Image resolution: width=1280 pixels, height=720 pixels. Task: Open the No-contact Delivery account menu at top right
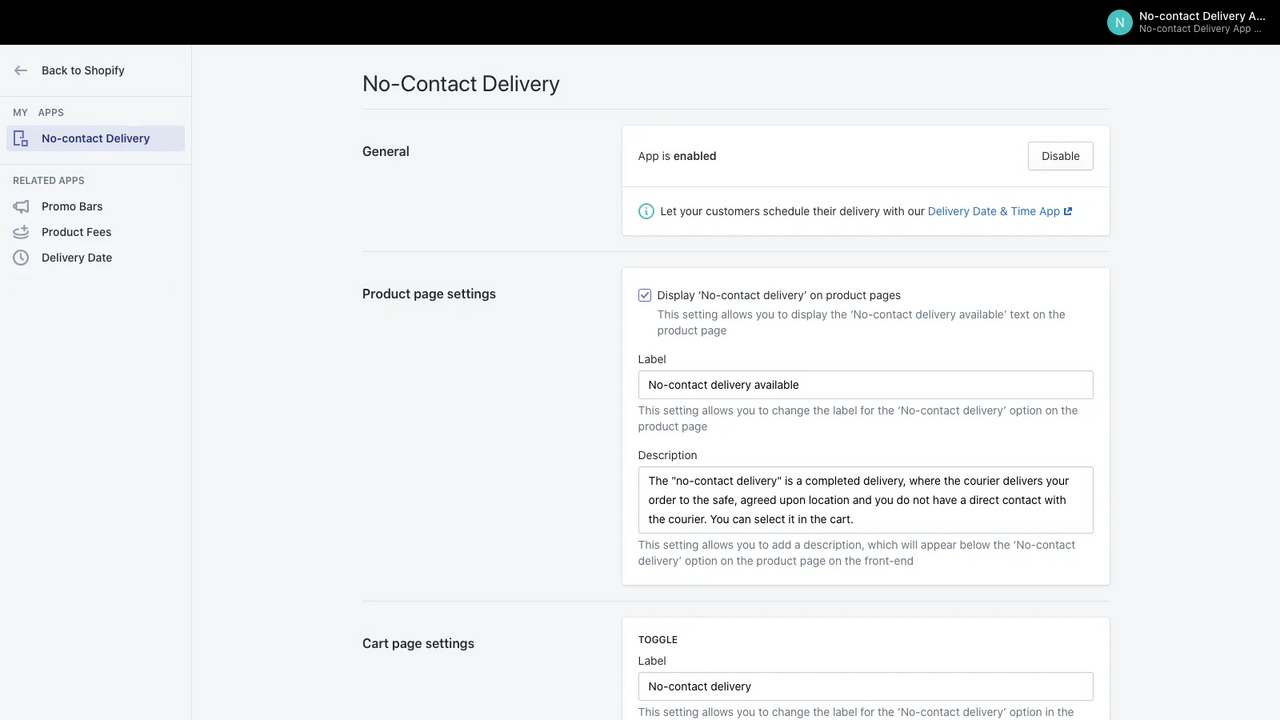pos(1188,22)
